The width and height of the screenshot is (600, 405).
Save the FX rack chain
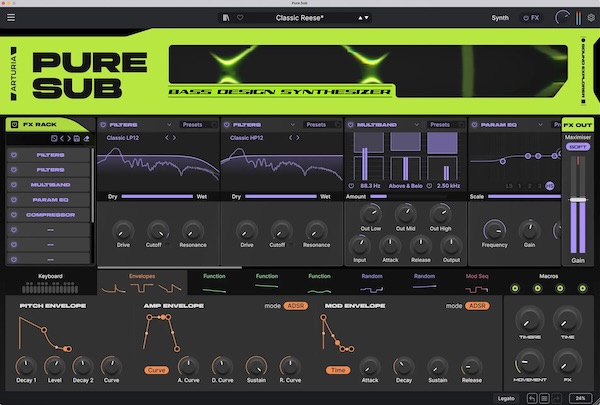[x=77, y=139]
